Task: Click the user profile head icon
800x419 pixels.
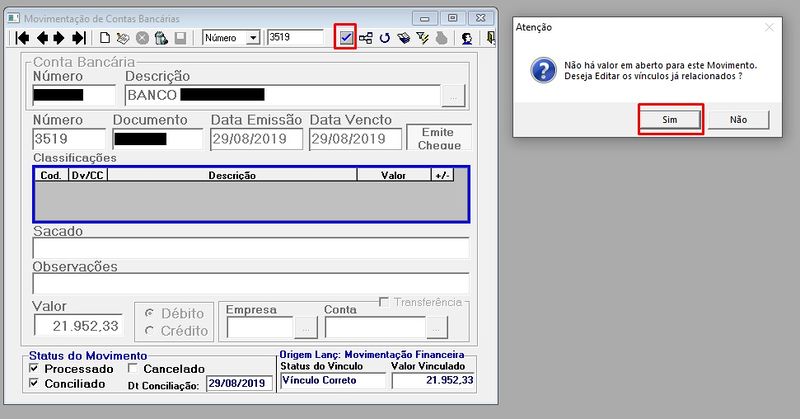Action: [466, 38]
